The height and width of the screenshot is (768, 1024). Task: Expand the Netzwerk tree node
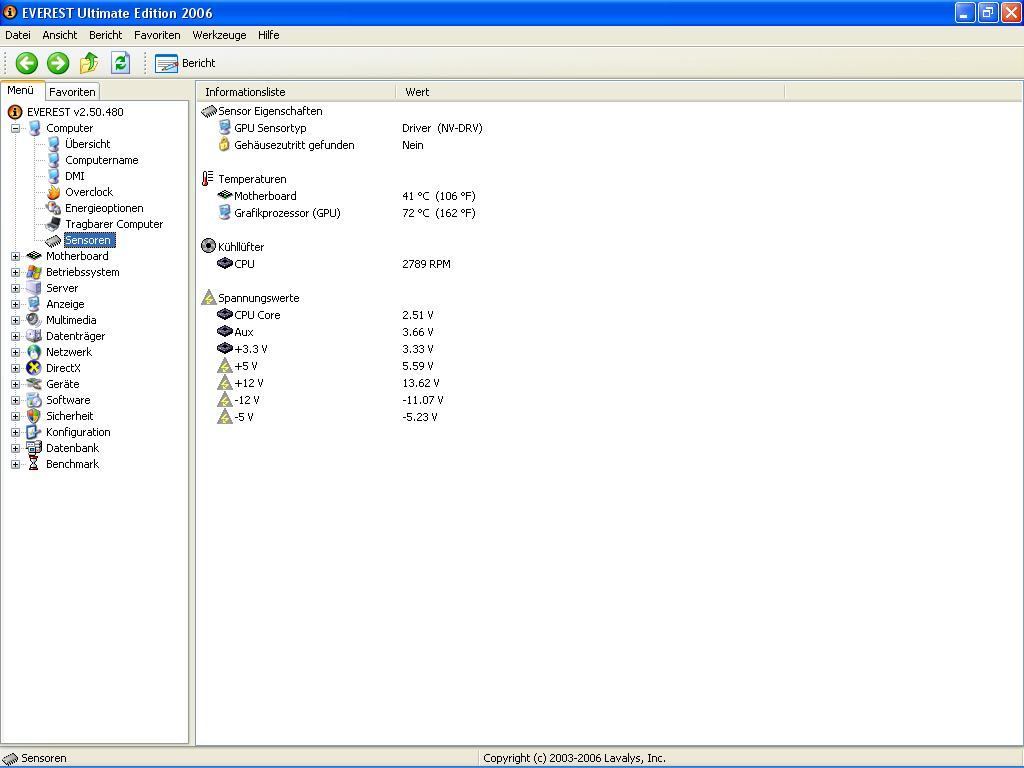point(15,352)
